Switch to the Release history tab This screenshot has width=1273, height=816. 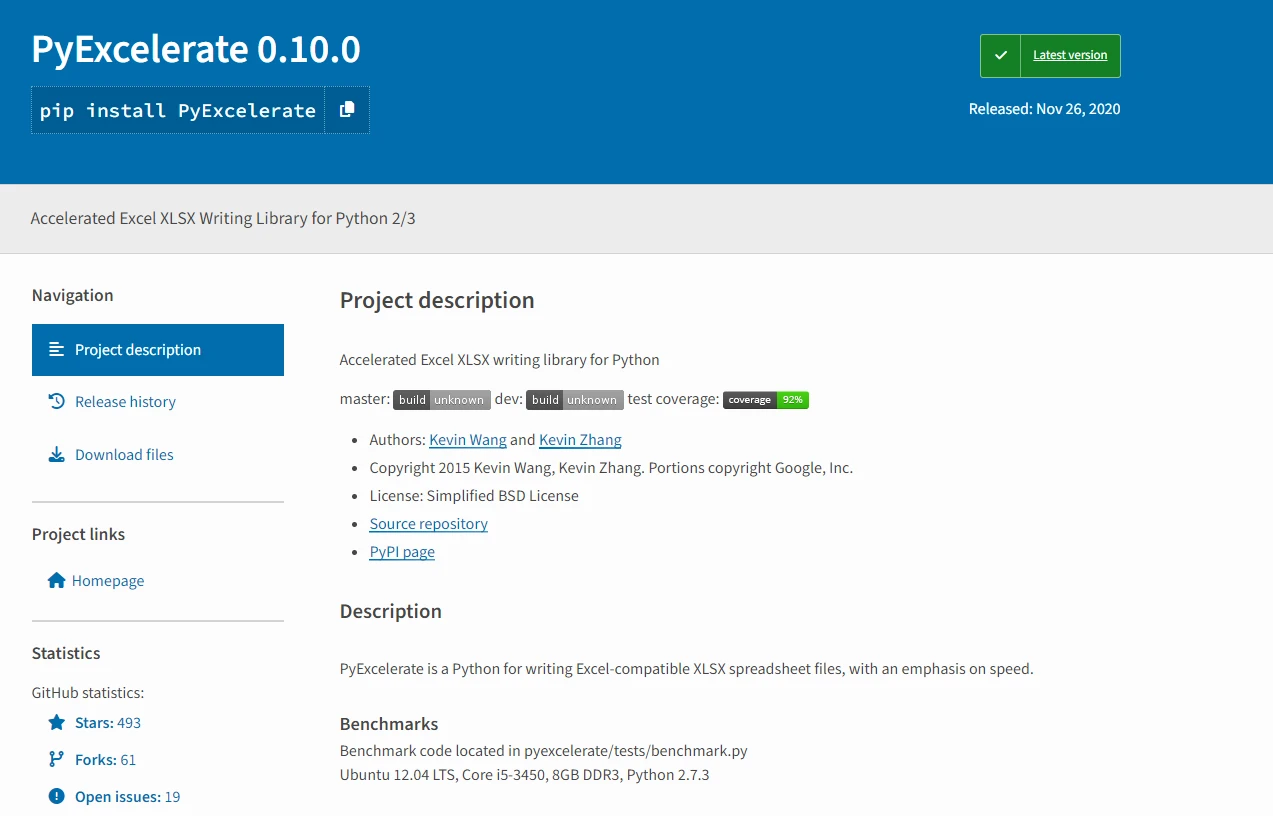click(x=125, y=402)
